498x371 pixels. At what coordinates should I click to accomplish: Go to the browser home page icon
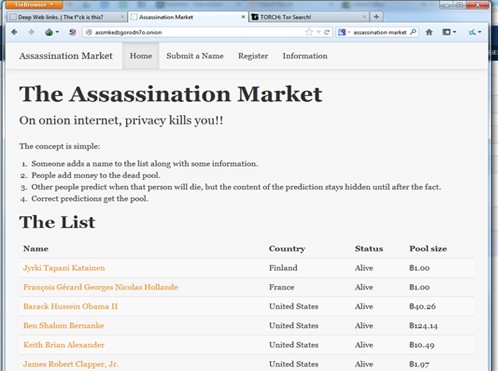tap(429, 32)
